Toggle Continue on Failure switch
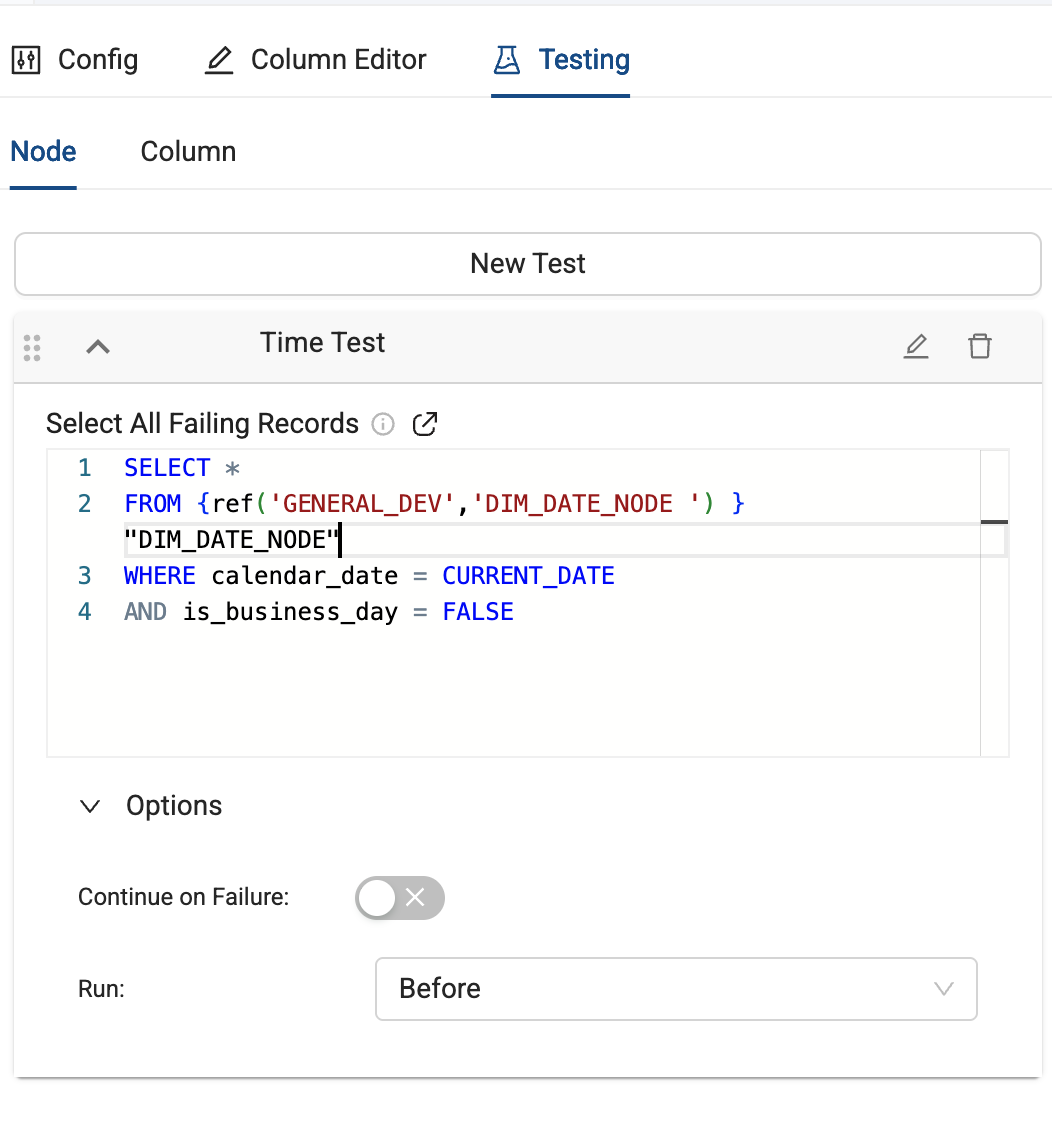The image size is (1052, 1122). [400, 898]
